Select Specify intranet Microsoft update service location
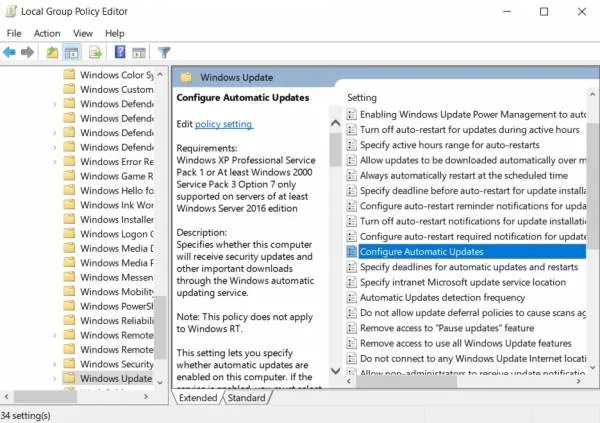The height and width of the screenshot is (423, 600). [463, 282]
